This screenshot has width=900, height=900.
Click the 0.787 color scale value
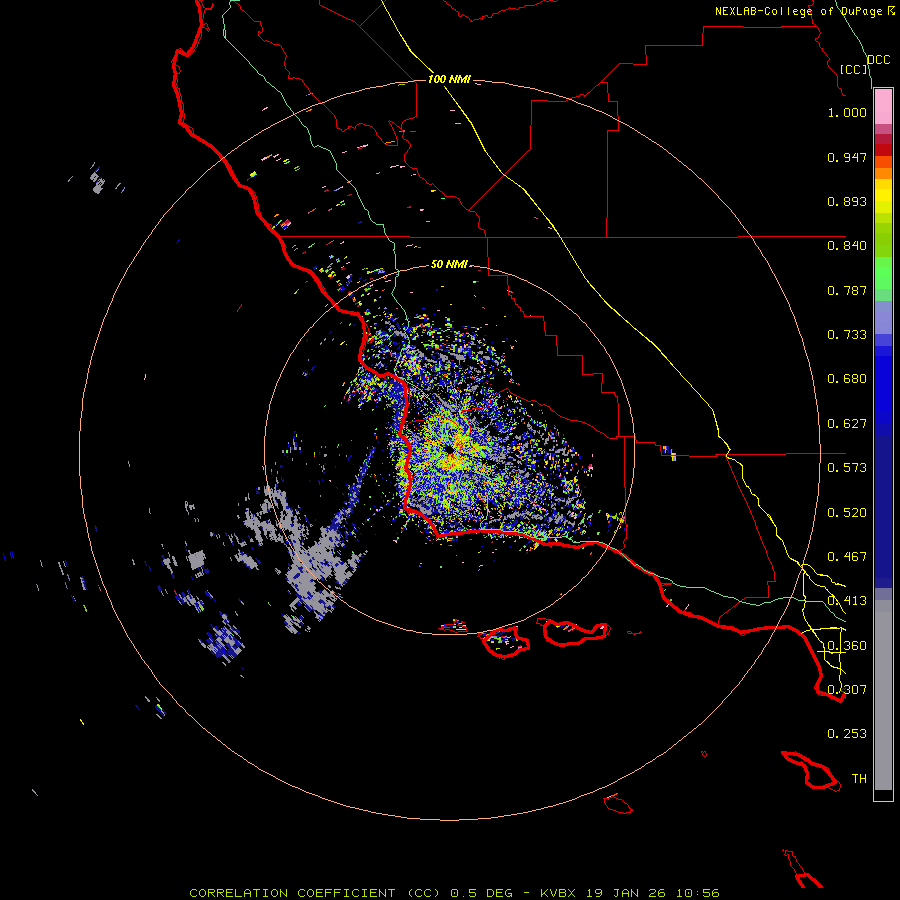click(847, 290)
